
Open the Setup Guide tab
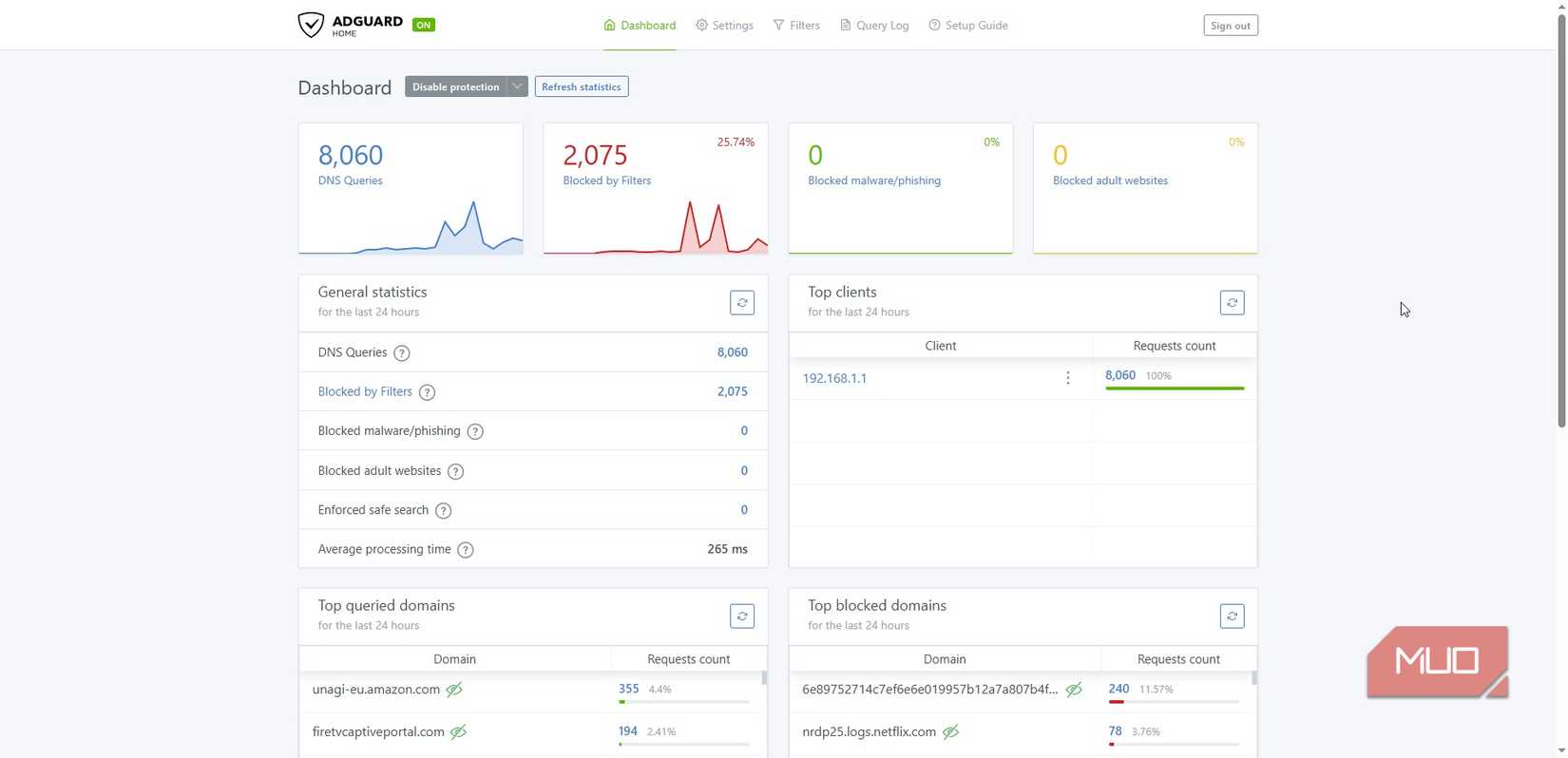tap(968, 26)
